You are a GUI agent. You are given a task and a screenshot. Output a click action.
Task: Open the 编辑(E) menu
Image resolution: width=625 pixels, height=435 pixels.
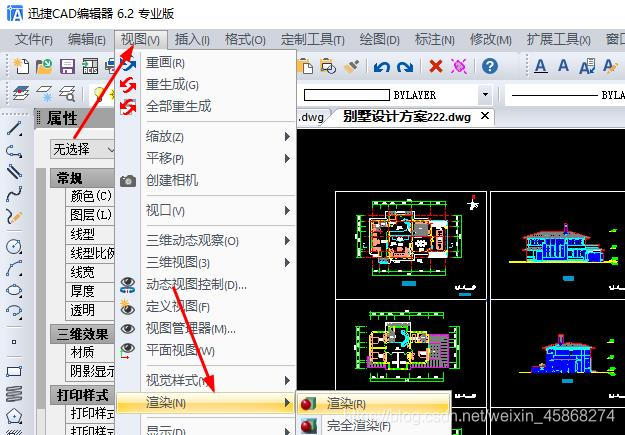[x=86, y=39]
